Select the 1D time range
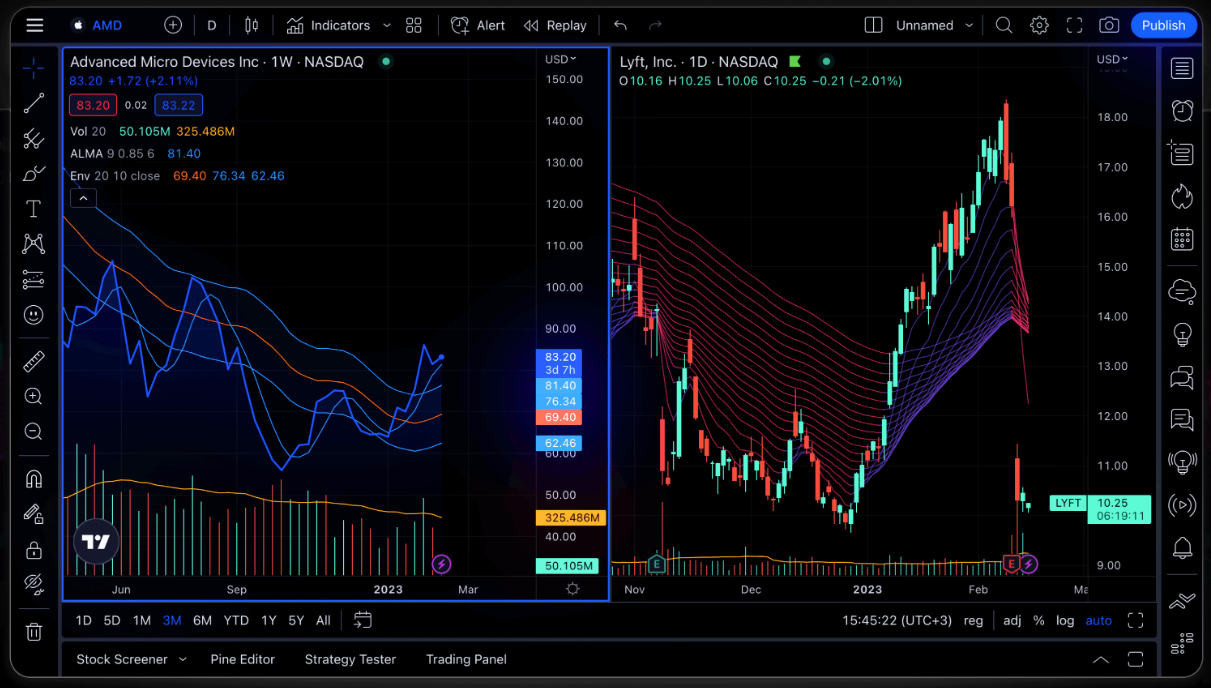1211x688 pixels. tap(84, 620)
